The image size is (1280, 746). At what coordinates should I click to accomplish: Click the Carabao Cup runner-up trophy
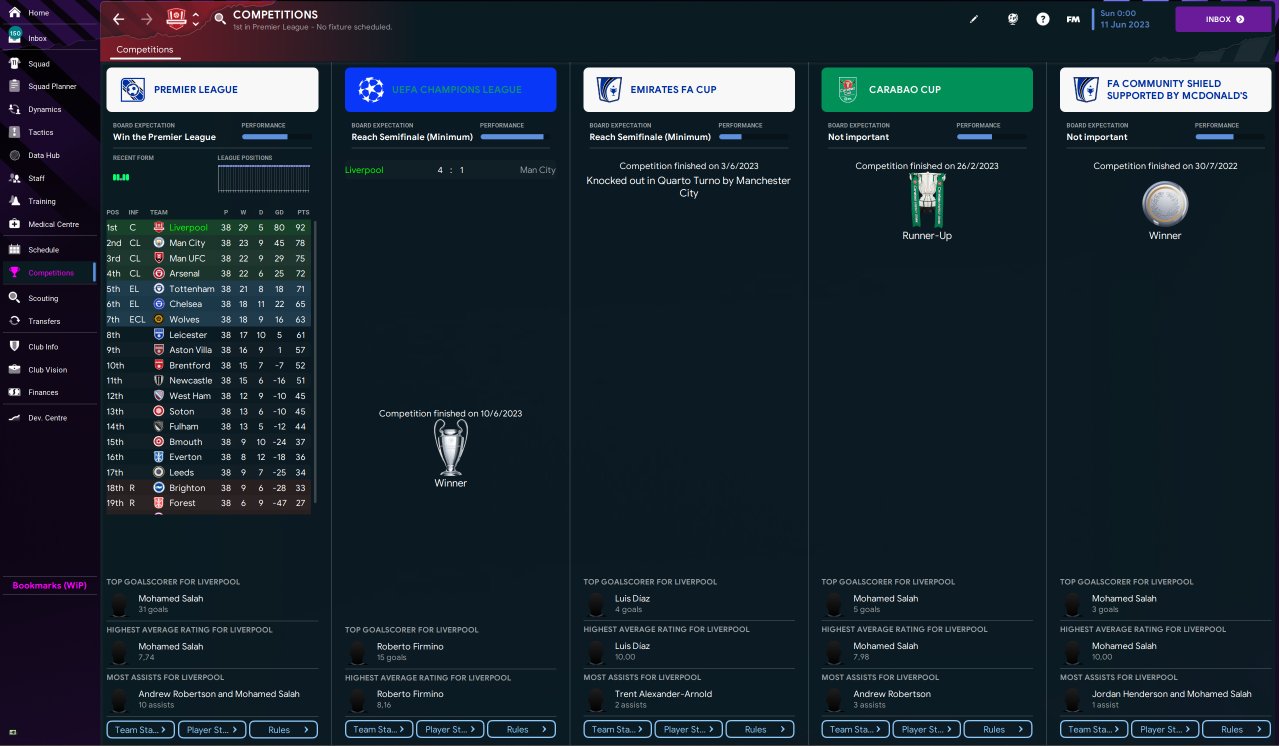[x=927, y=200]
